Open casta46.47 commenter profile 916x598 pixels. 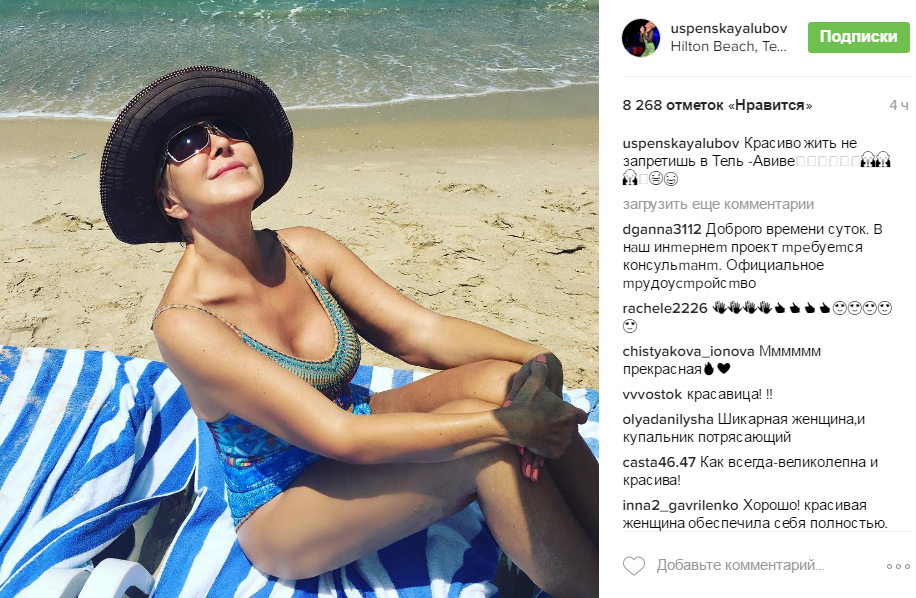[659, 463]
